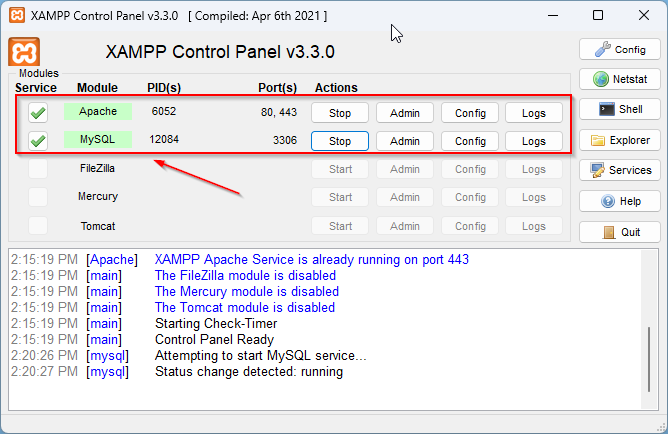Minimize the XAMPP window
The height and width of the screenshot is (434, 668).
pyautogui.click(x=553, y=15)
